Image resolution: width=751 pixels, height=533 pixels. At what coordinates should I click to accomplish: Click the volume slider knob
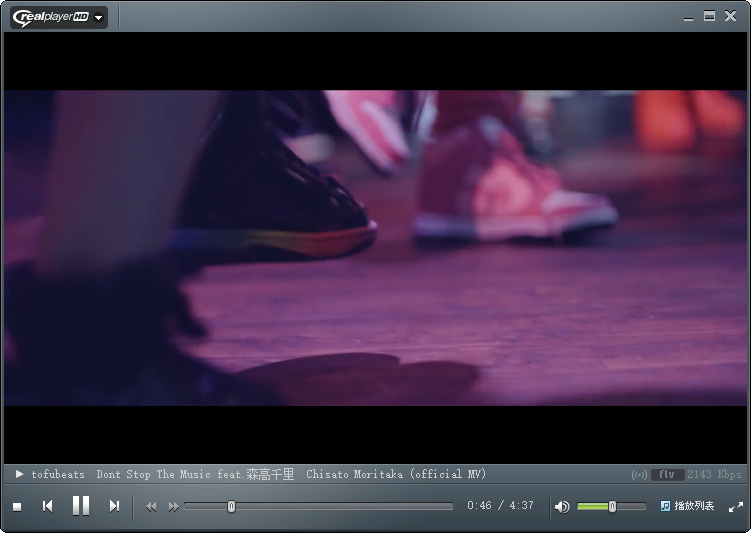click(x=612, y=507)
